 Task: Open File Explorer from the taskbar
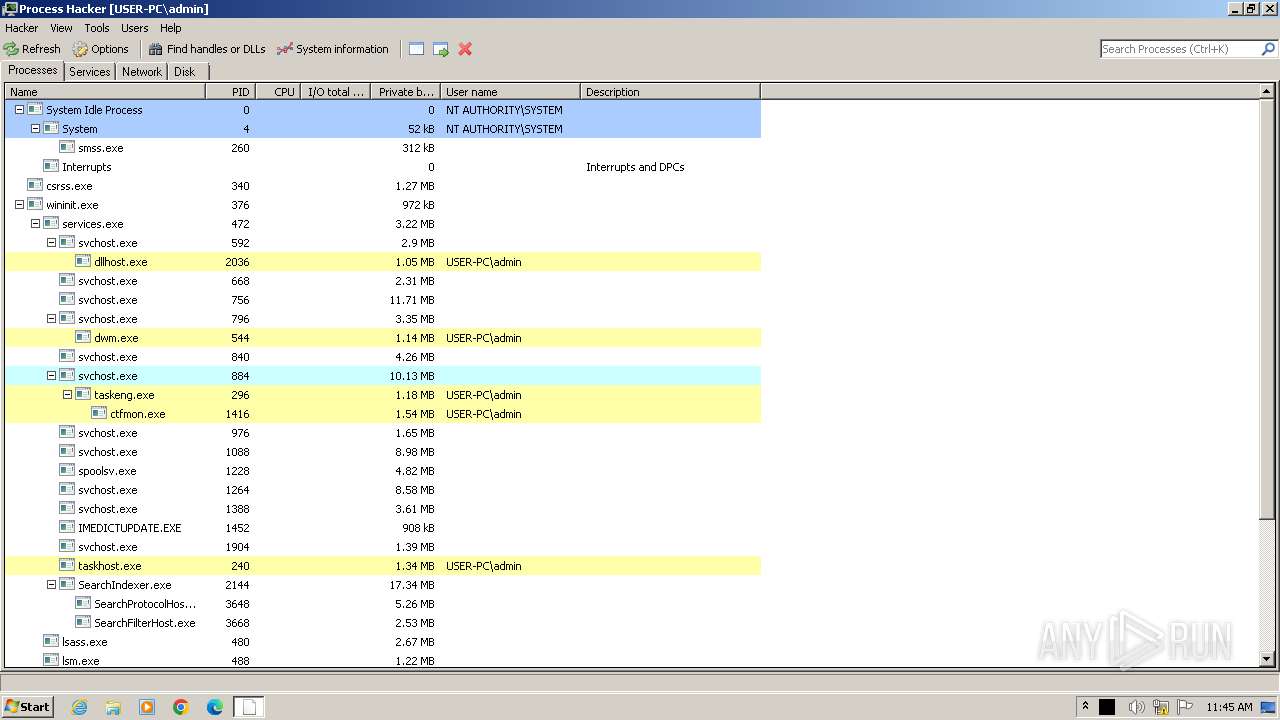[x=113, y=707]
